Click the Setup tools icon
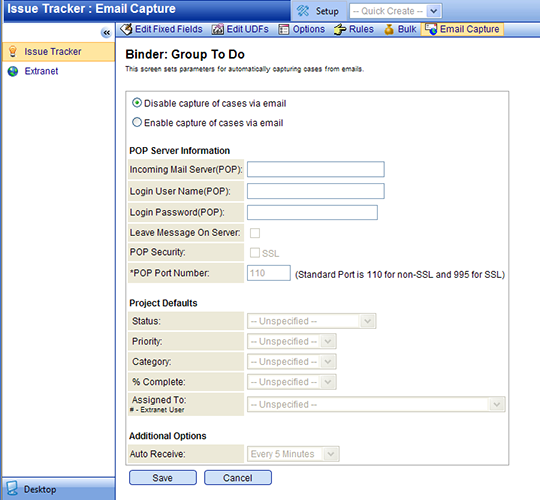540x500 pixels. pyautogui.click(x=303, y=11)
